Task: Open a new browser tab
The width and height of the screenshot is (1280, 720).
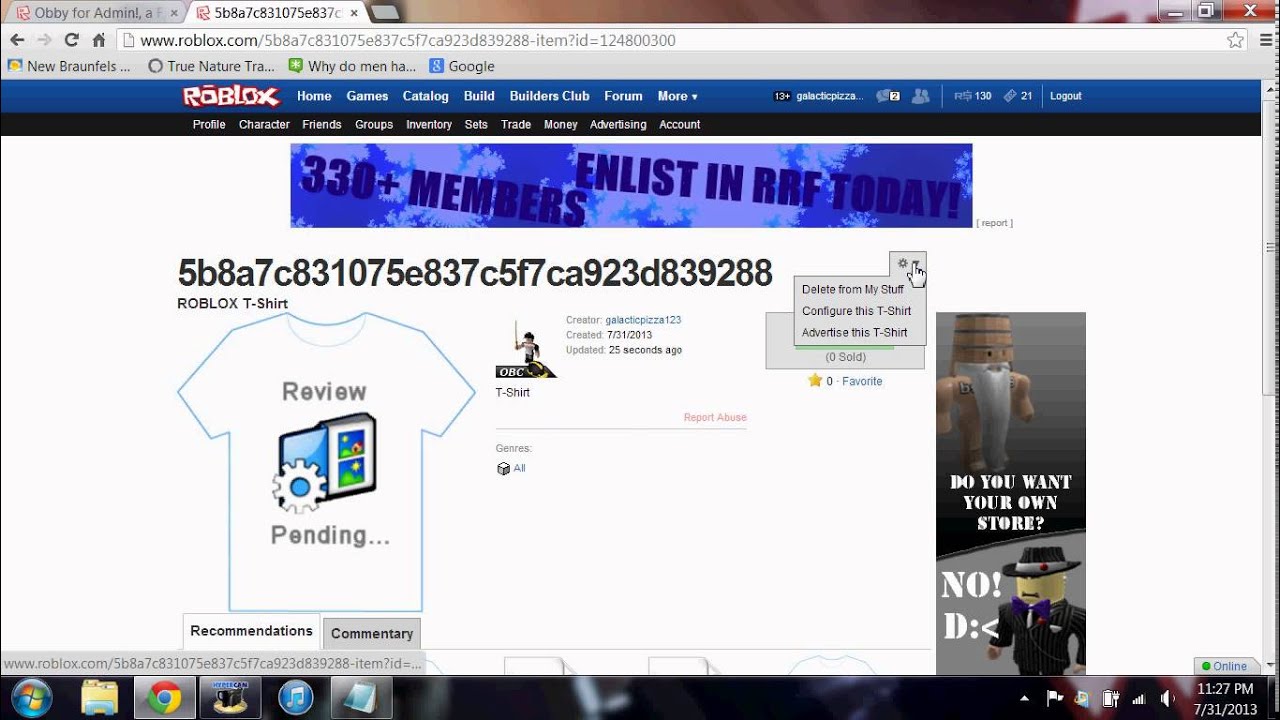Action: [384, 13]
